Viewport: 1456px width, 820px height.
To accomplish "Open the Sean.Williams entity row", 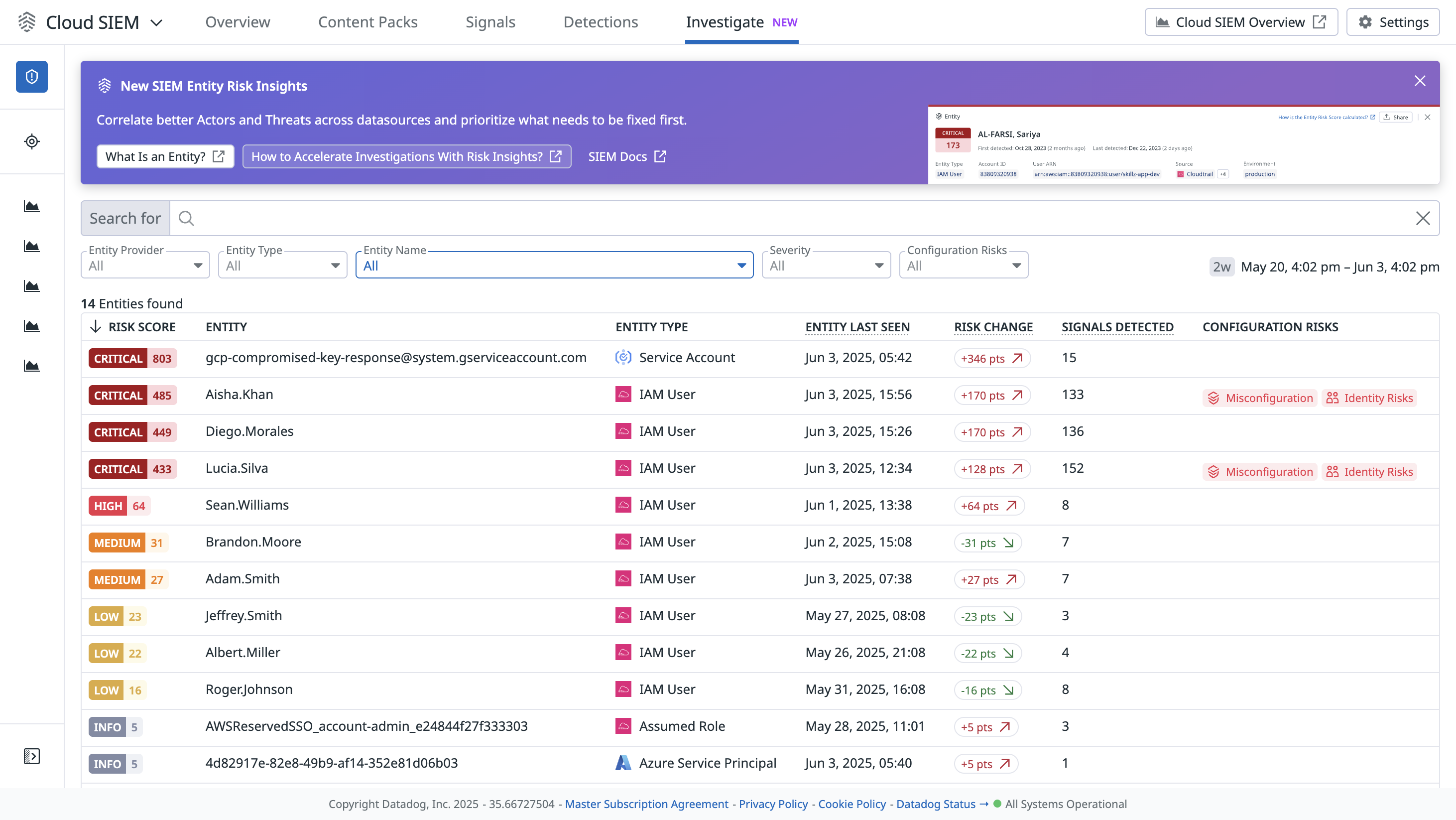I will (760, 506).
